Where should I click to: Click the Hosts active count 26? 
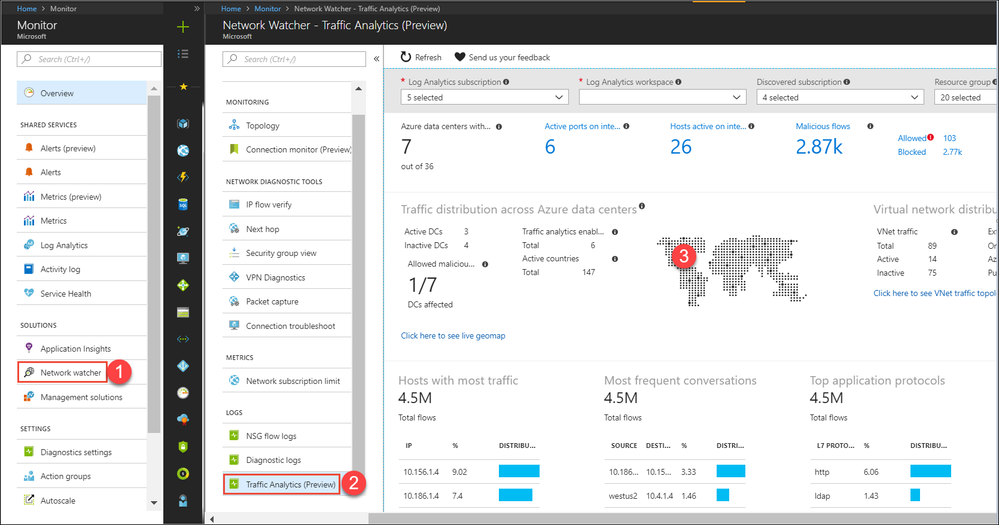pyautogui.click(x=680, y=147)
